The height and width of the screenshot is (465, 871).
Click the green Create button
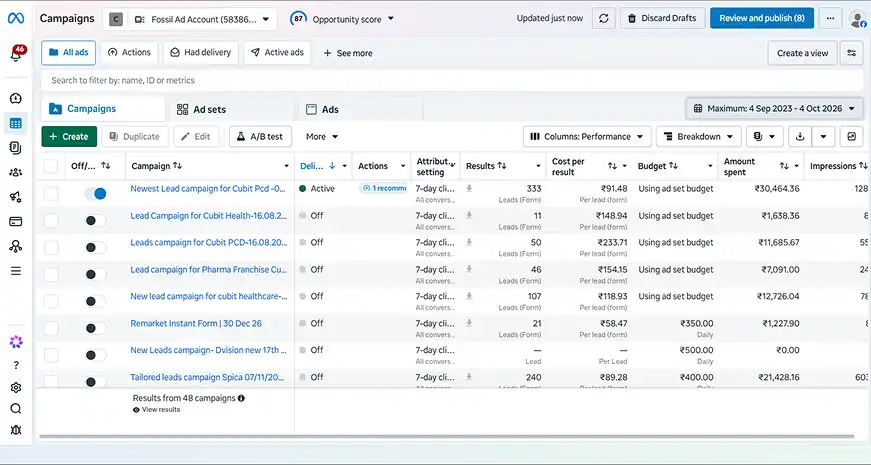(x=69, y=137)
